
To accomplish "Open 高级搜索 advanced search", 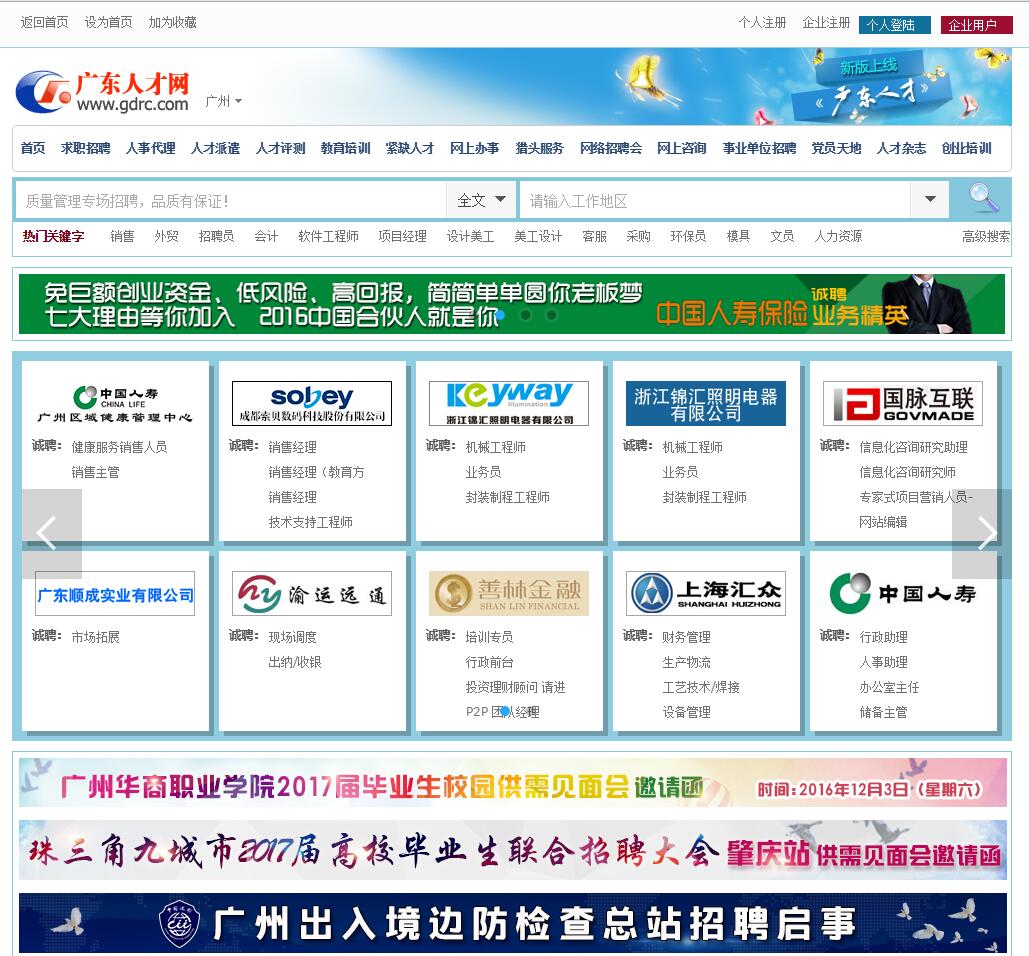I will point(986,236).
